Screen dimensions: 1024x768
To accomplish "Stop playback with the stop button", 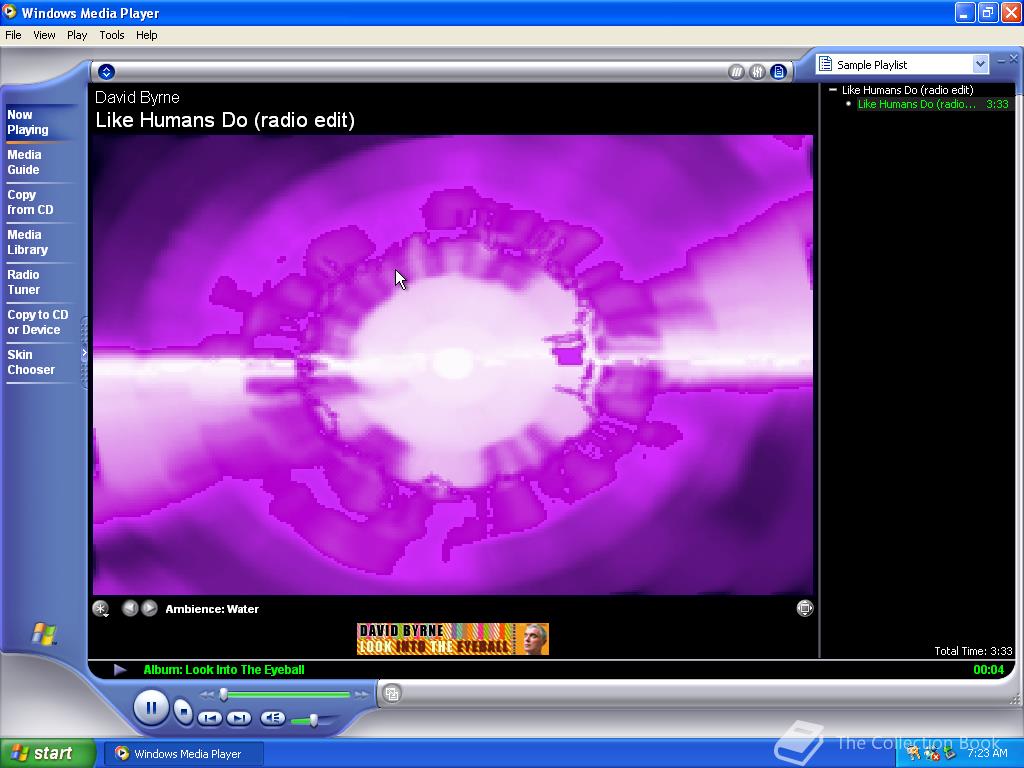I will click(184, 711).
